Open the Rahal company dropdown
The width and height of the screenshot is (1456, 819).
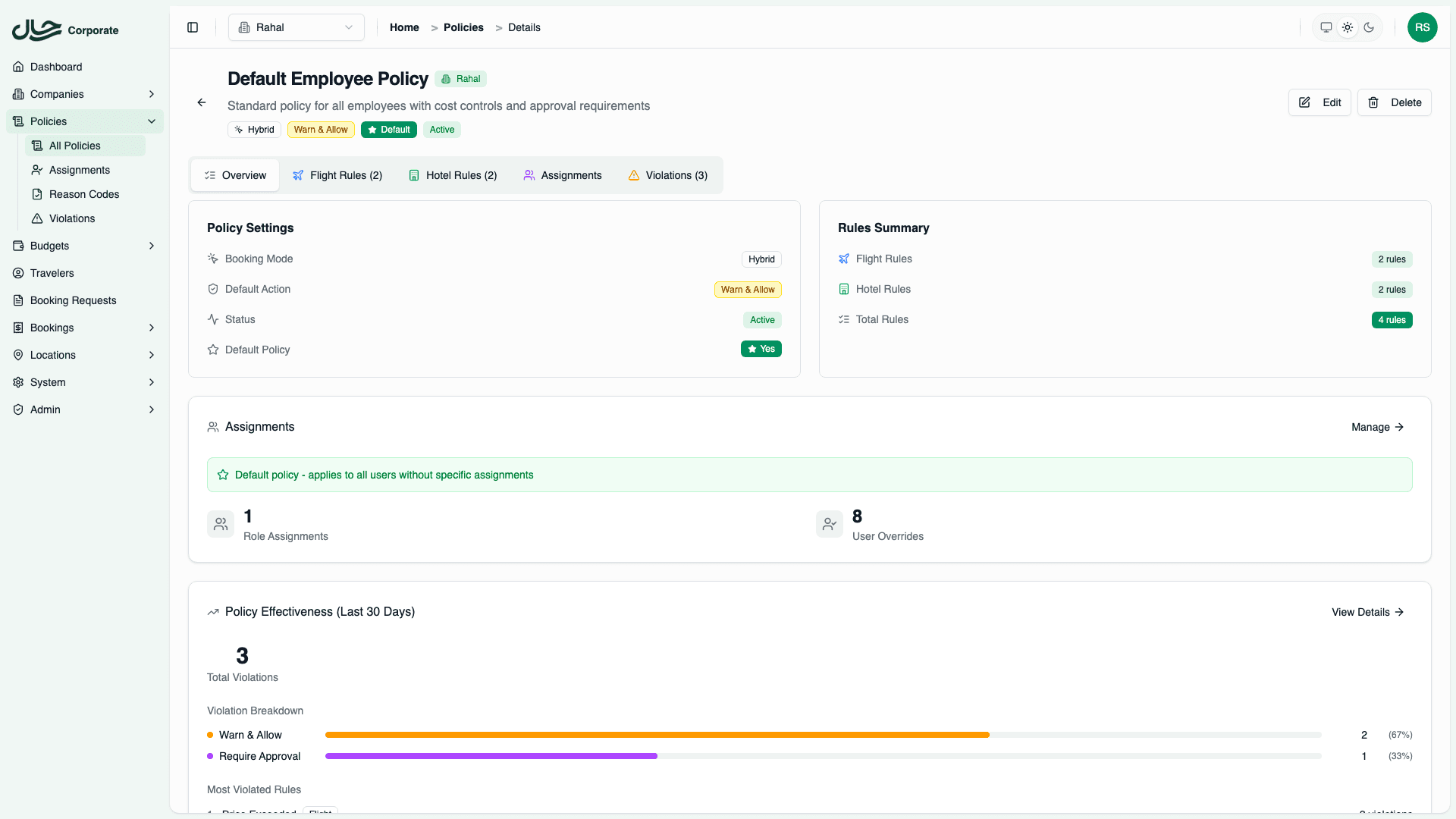point(296,27)
